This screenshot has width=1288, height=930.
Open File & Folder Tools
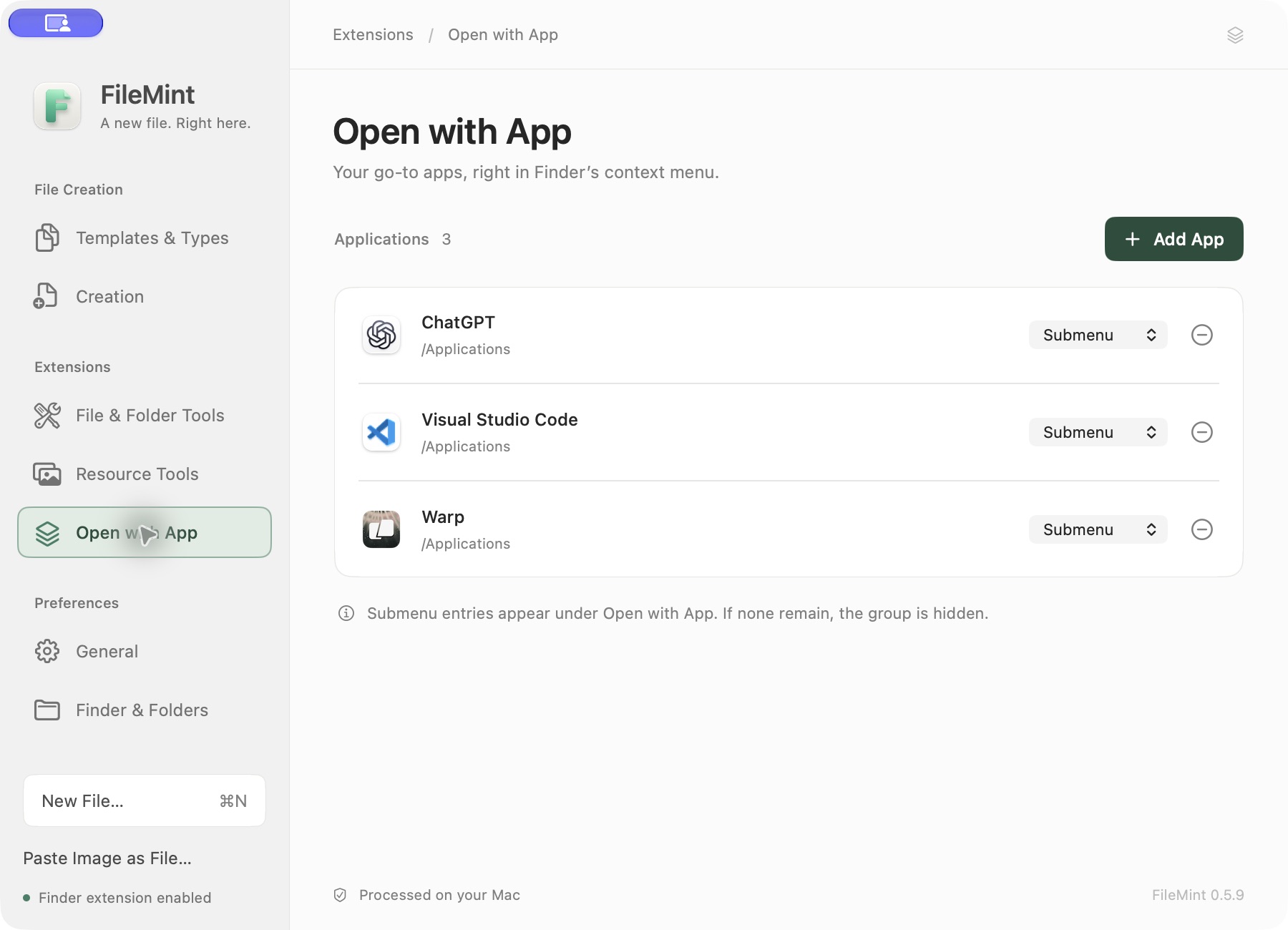tap(145, 415)
